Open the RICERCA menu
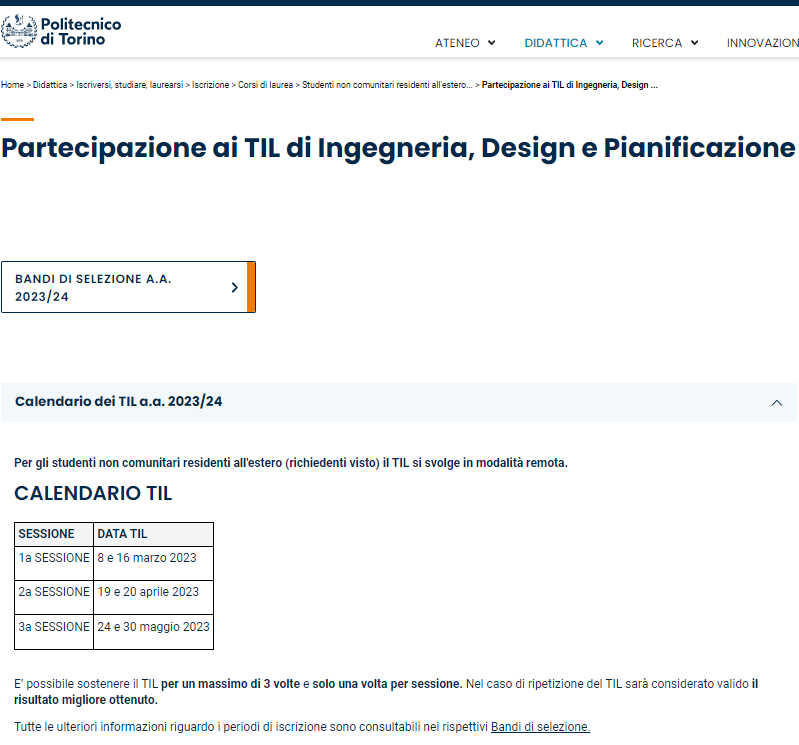This screenshot has height=745, width=799. 657,43
